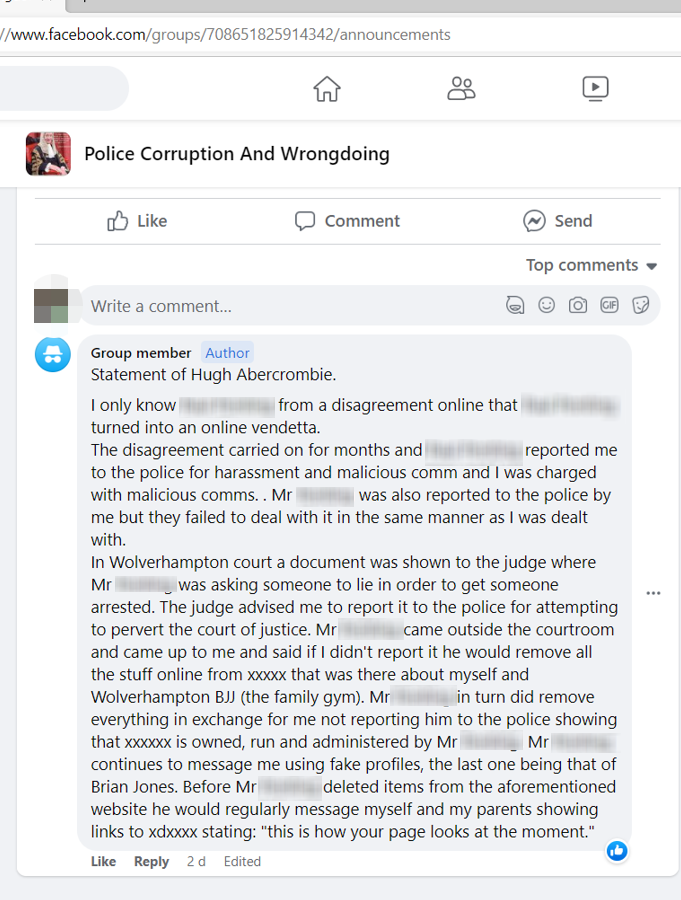View the Edited history link
Screen dimensions: 681x900
pos(242,862)
